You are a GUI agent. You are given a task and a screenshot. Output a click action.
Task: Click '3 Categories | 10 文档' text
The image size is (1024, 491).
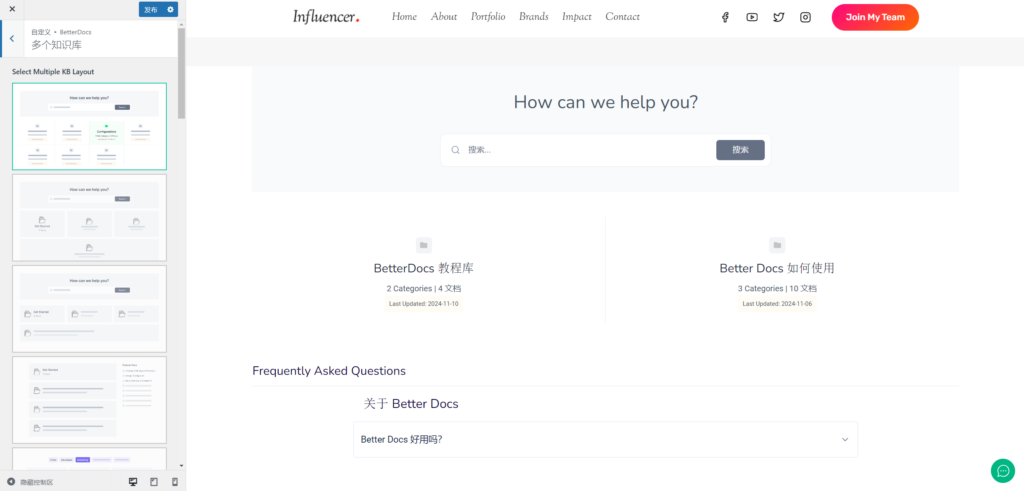click(x=777, y=289)
